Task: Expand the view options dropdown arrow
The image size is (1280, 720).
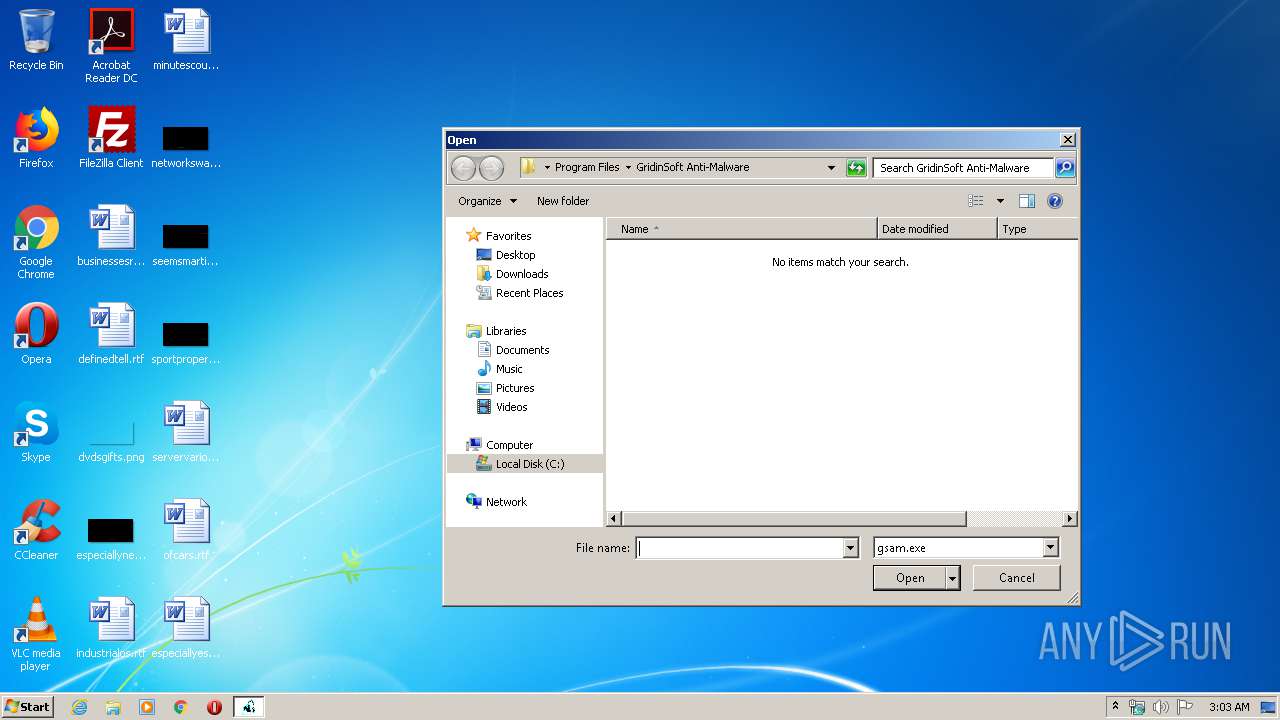Action: (x=1000, y=201)
